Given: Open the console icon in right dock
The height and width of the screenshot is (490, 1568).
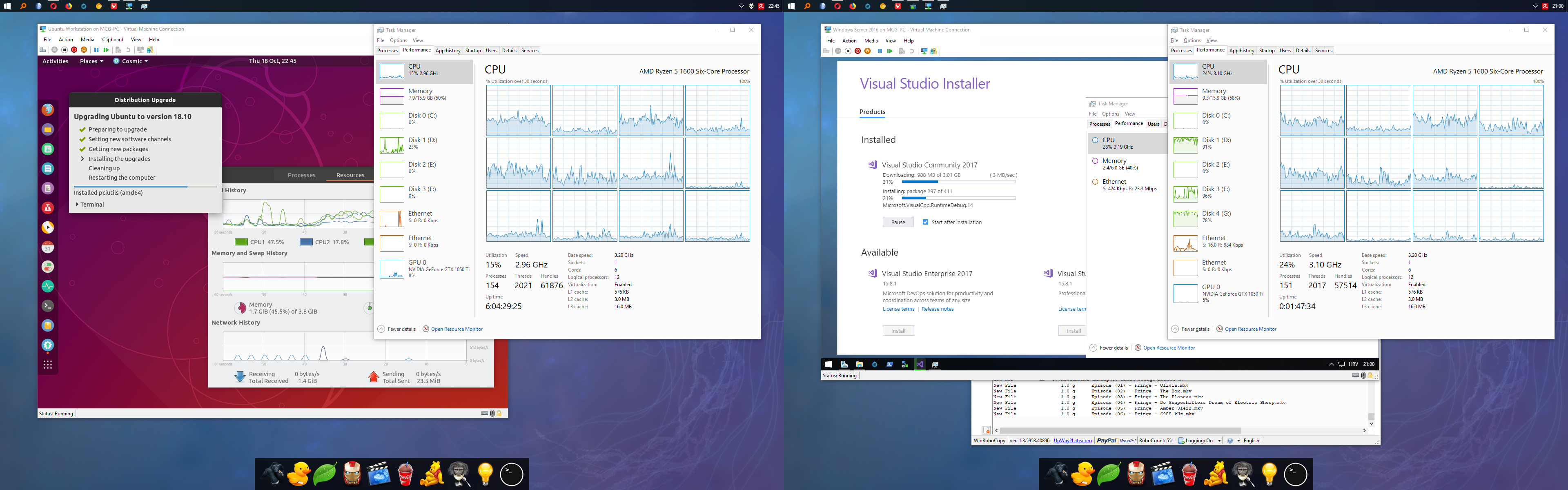Looking at the screenshot, I should click(1295, 475).
